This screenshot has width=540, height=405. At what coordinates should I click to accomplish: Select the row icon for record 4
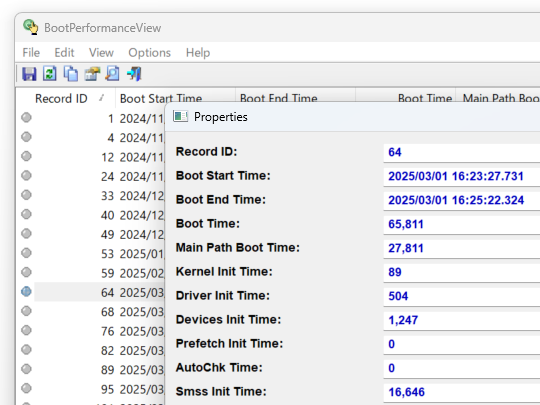coord(27,137)
